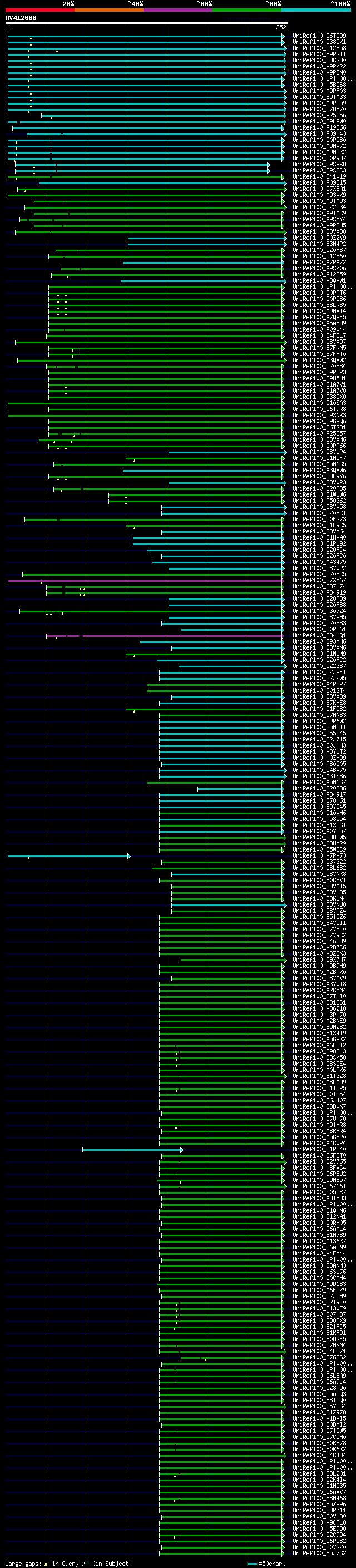Open hit UniRef100_Q98FJ3
Screen dimensions: 356x1568
pyautogui.click(x=319, y=1051)
